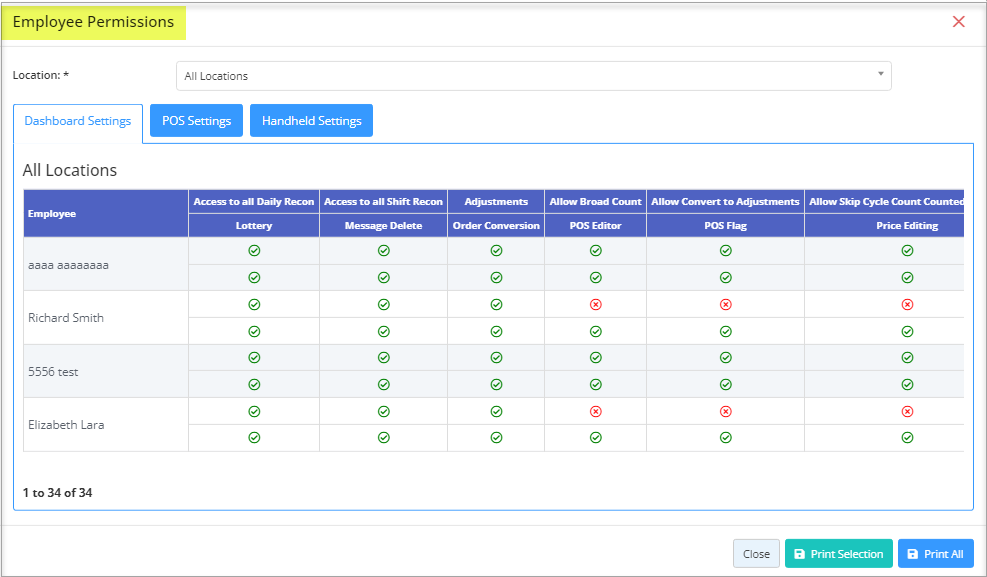Click Elizabeth Lara's POS Flag checkmark
Image resolution: width=987 pixels, height=577 pixels.
[726, 437]
